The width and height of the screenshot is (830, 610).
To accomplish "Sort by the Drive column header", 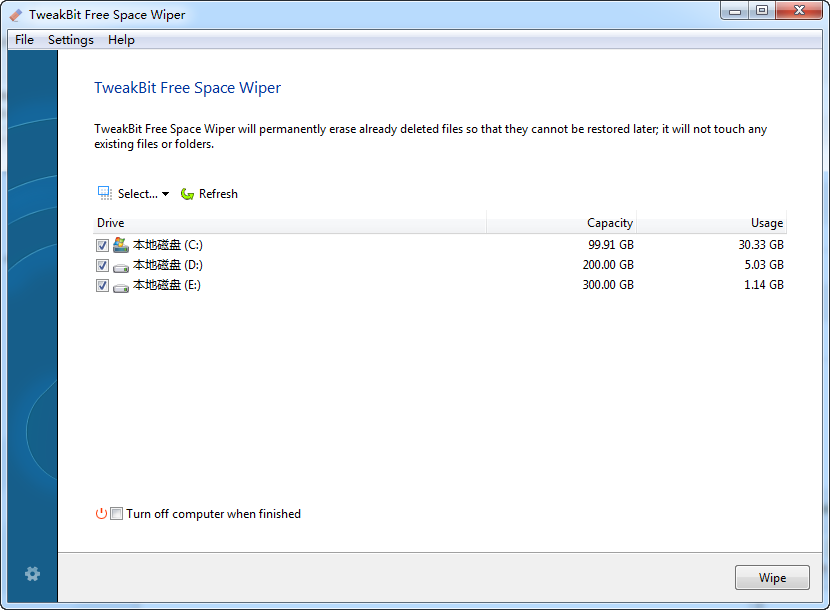I will click(289, 223).
